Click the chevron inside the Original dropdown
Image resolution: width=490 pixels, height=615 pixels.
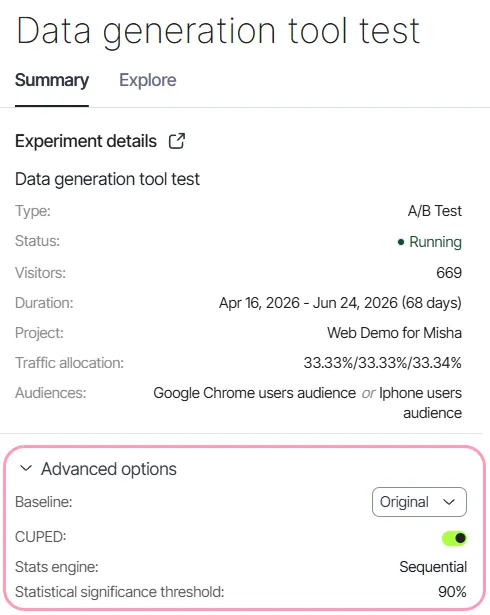pos(449,502)
